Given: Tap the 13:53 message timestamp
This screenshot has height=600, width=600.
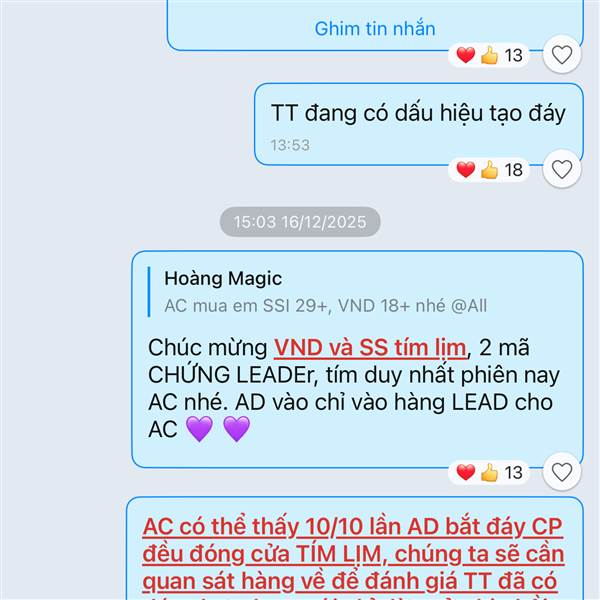Looking at the screenshot, I should click(290, 145).
